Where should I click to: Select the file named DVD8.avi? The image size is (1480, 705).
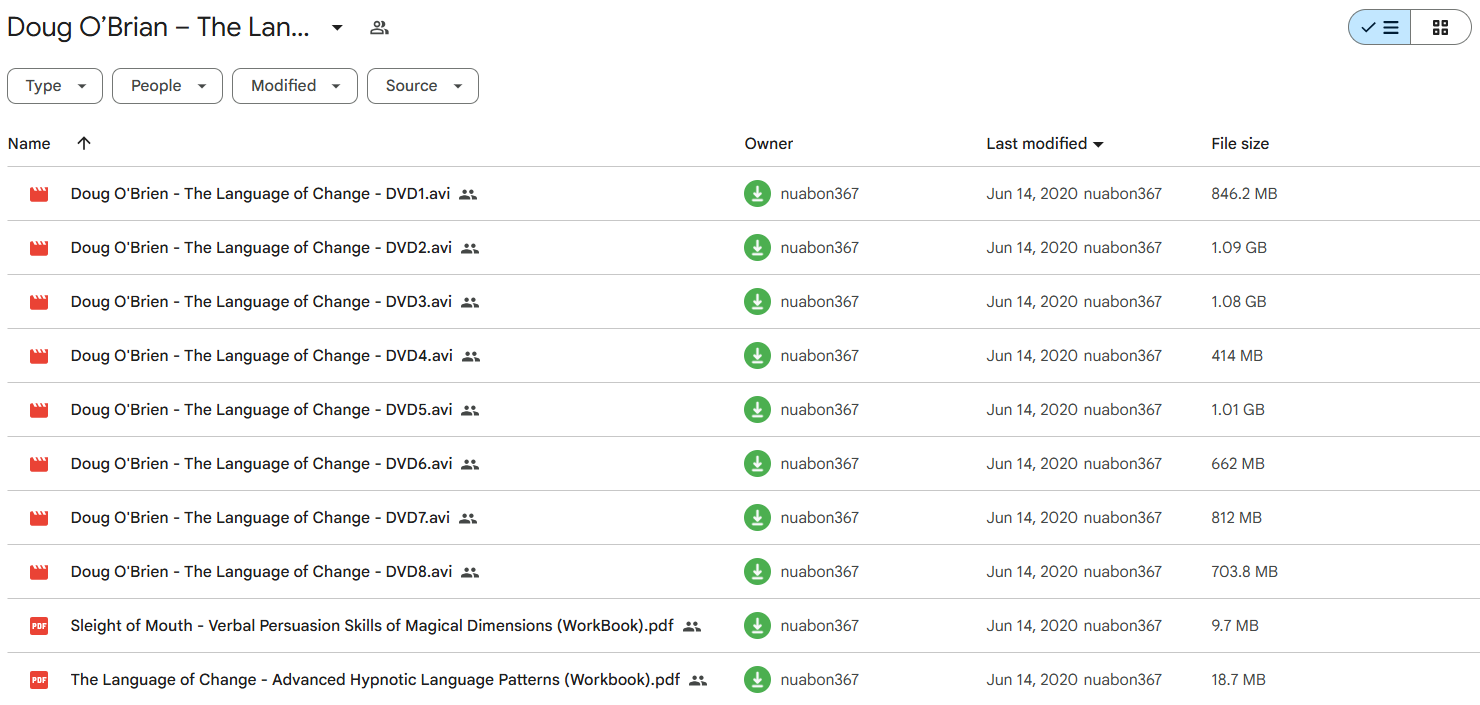261,572
